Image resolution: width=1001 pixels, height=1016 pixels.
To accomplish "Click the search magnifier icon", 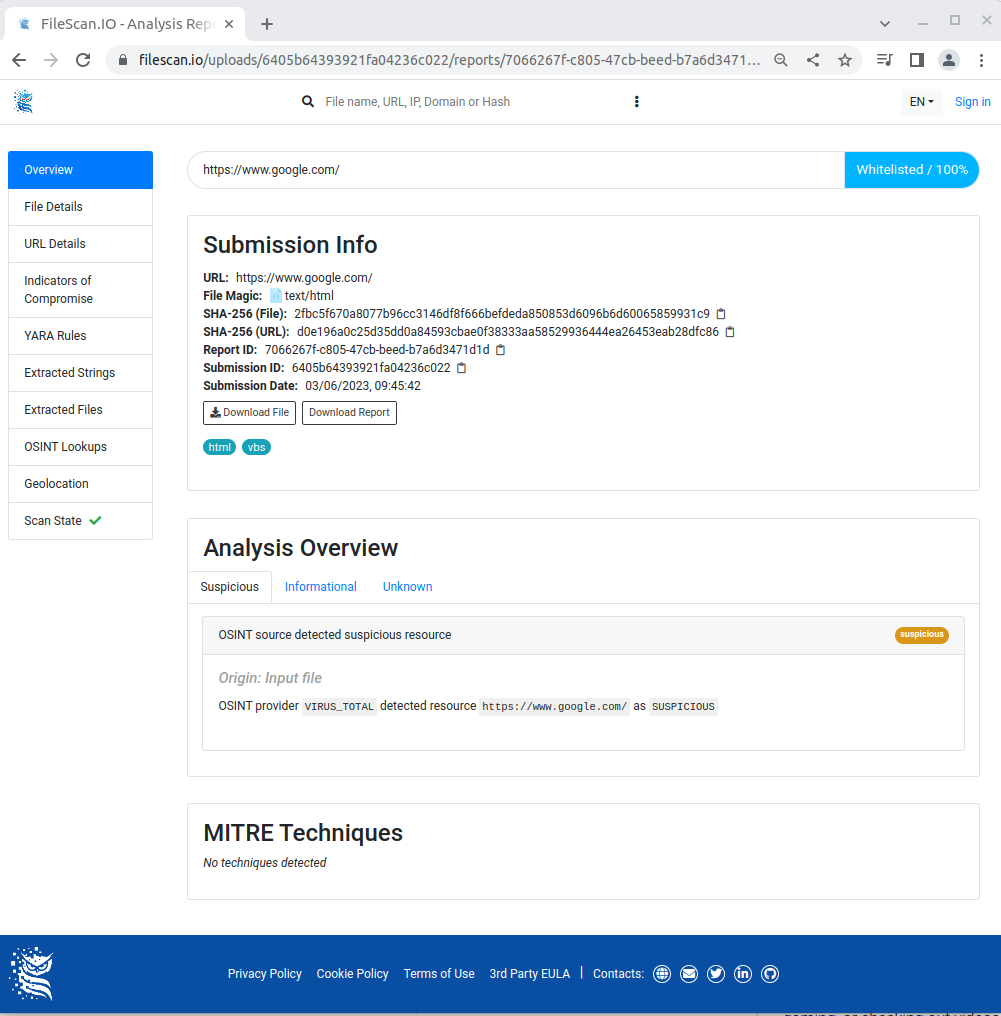I will pyautogui.click(x=308, y=102).
